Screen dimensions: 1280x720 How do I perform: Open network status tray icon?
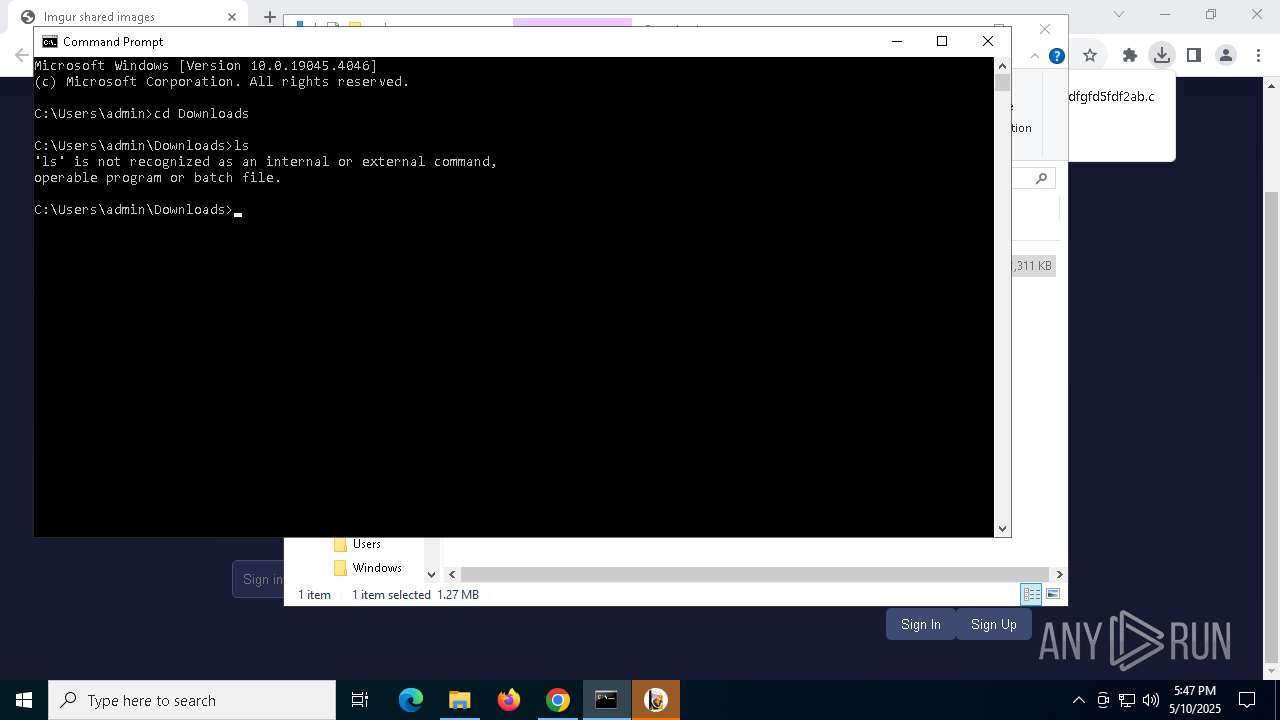[1127, 700]
